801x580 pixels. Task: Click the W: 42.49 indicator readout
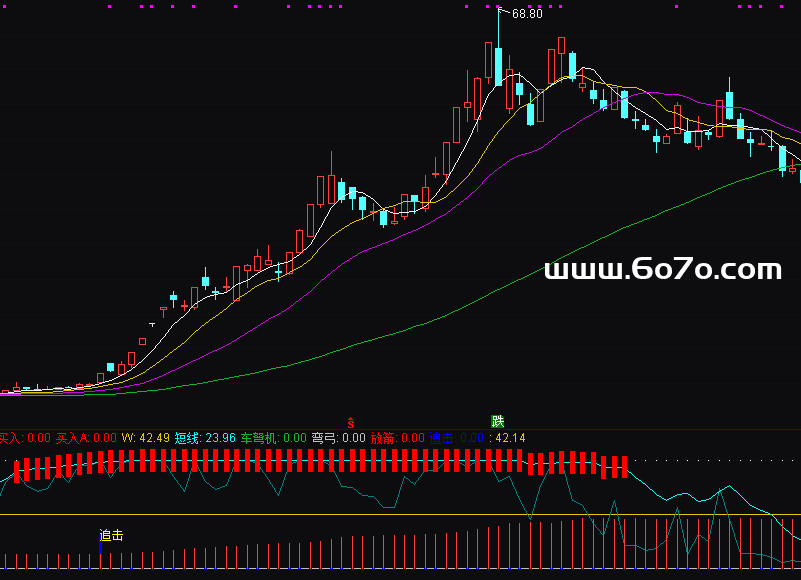[145, 438]
